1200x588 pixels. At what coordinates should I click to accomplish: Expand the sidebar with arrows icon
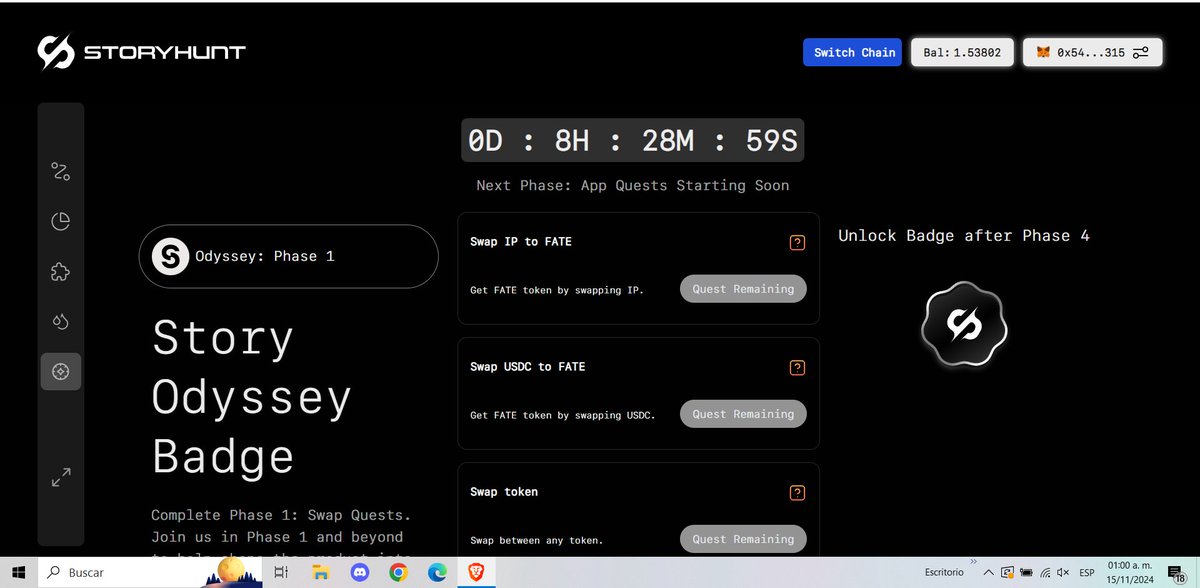(x=61, y=477)
